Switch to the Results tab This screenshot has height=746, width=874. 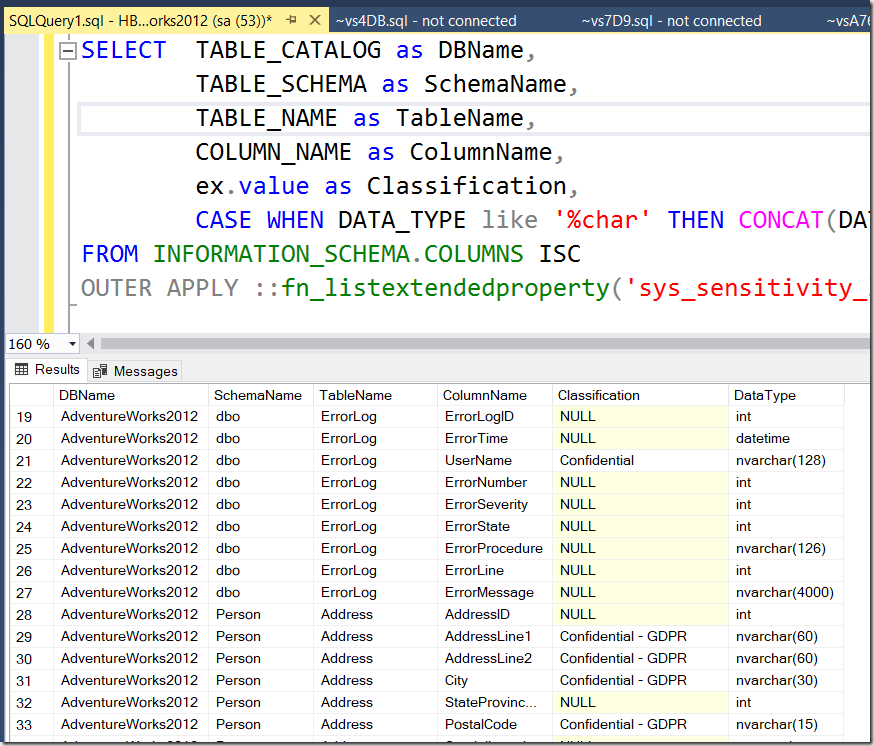click(47, 370)
